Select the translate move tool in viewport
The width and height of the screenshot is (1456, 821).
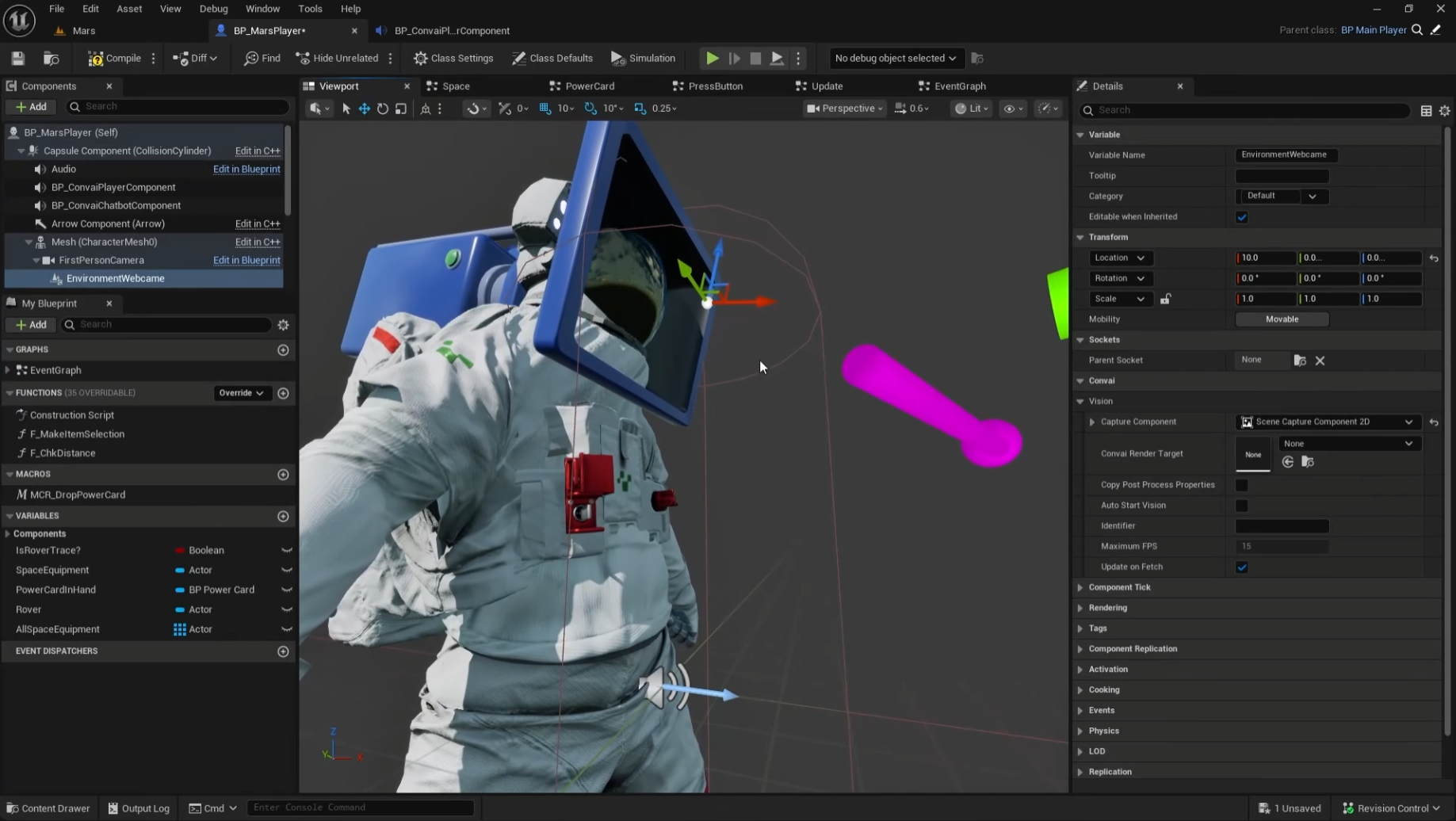click(x=365, y=109)
